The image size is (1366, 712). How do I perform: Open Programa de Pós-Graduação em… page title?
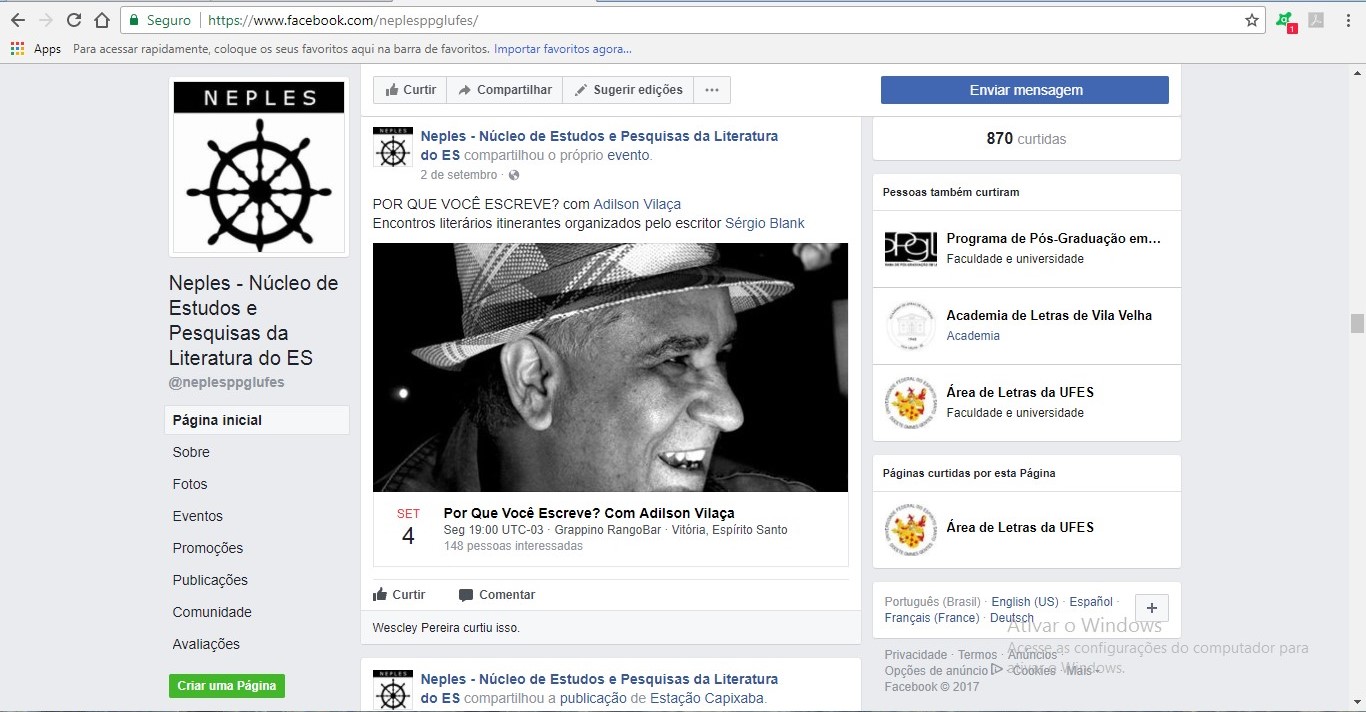pos(1054,239)
